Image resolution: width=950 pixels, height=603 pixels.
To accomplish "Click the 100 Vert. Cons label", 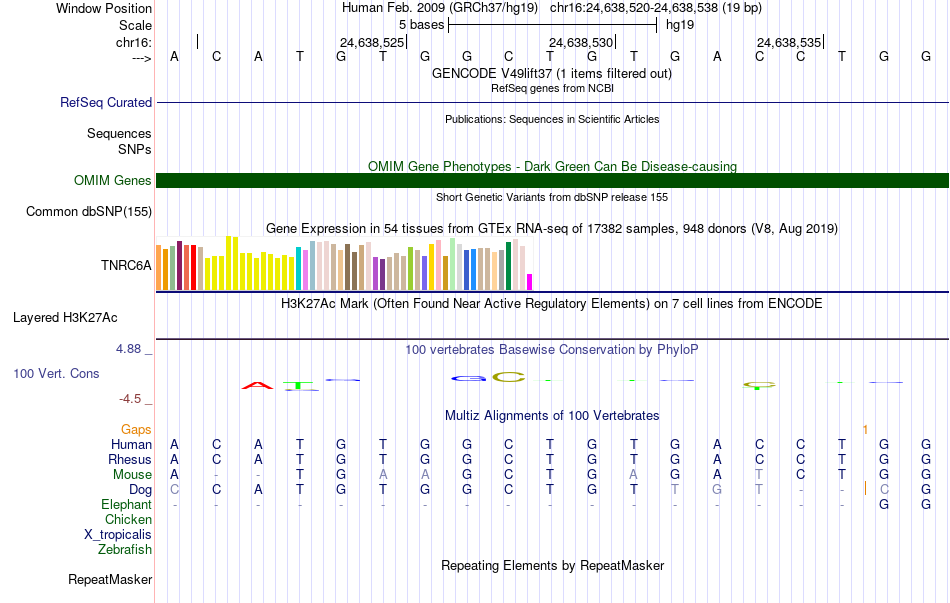I will (56, 373).
